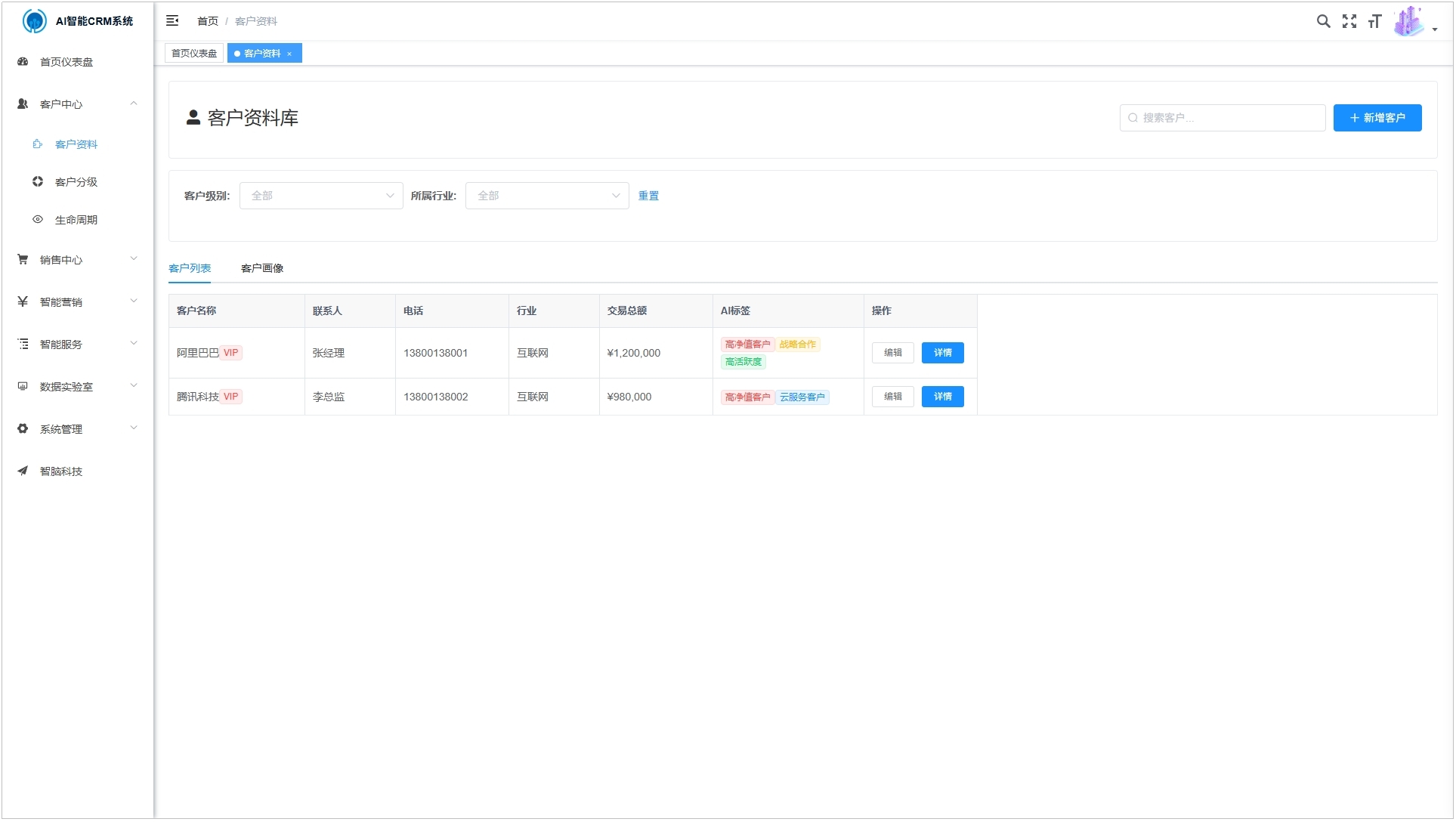This screenshot has width=1456, height=822.
Task: Click 重置 filter link
Action: 648,196
